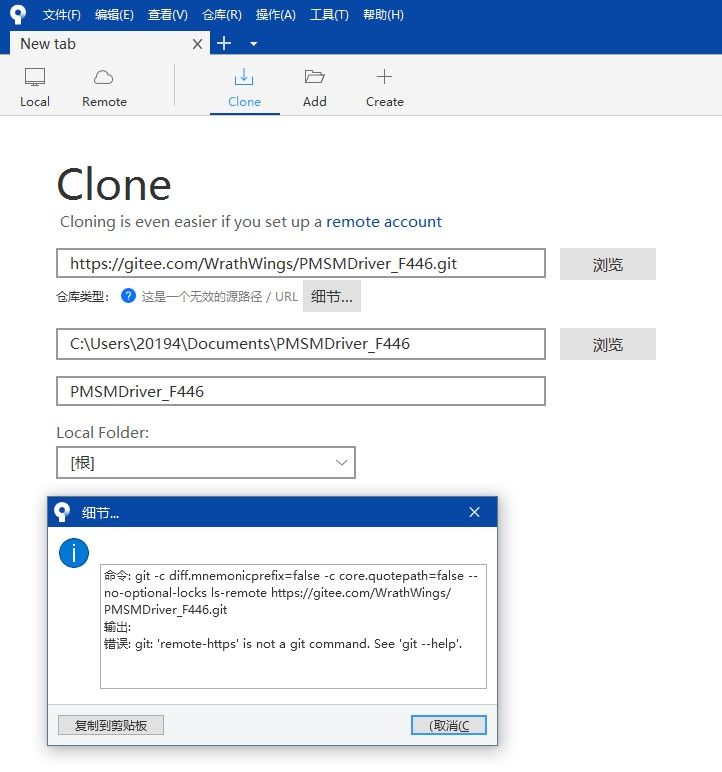Close the New tab
The image size is (722, 772).
click(x=197, y=44)
